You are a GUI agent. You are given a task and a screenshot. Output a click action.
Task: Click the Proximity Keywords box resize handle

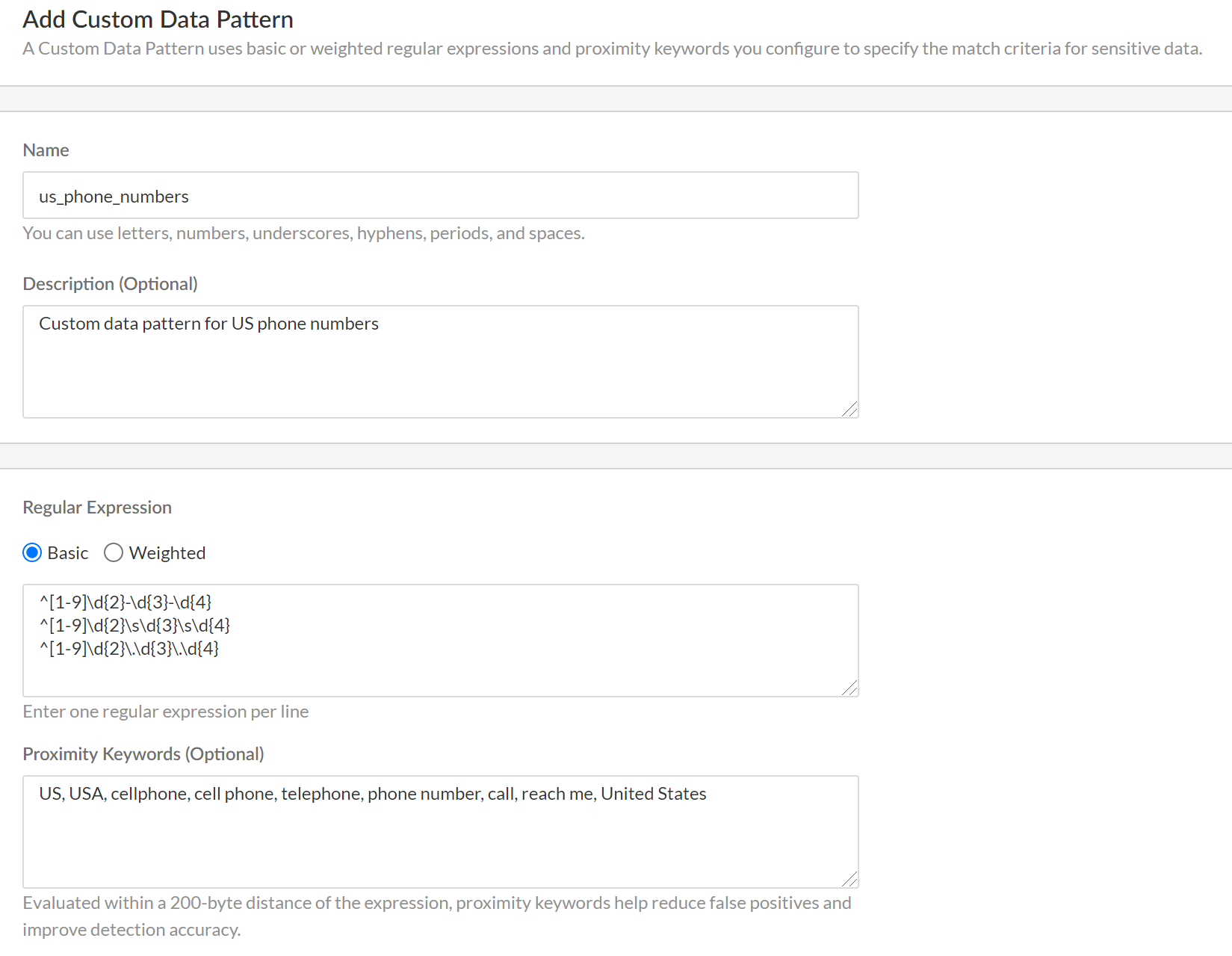point(850,880)
